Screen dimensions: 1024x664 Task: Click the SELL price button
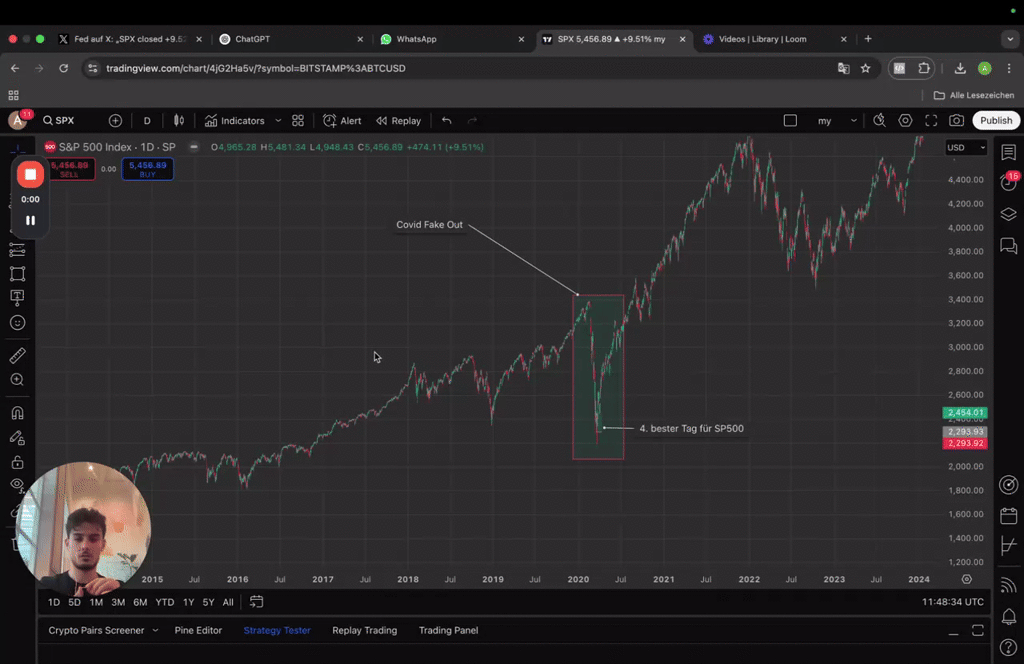tap(70, 169)
